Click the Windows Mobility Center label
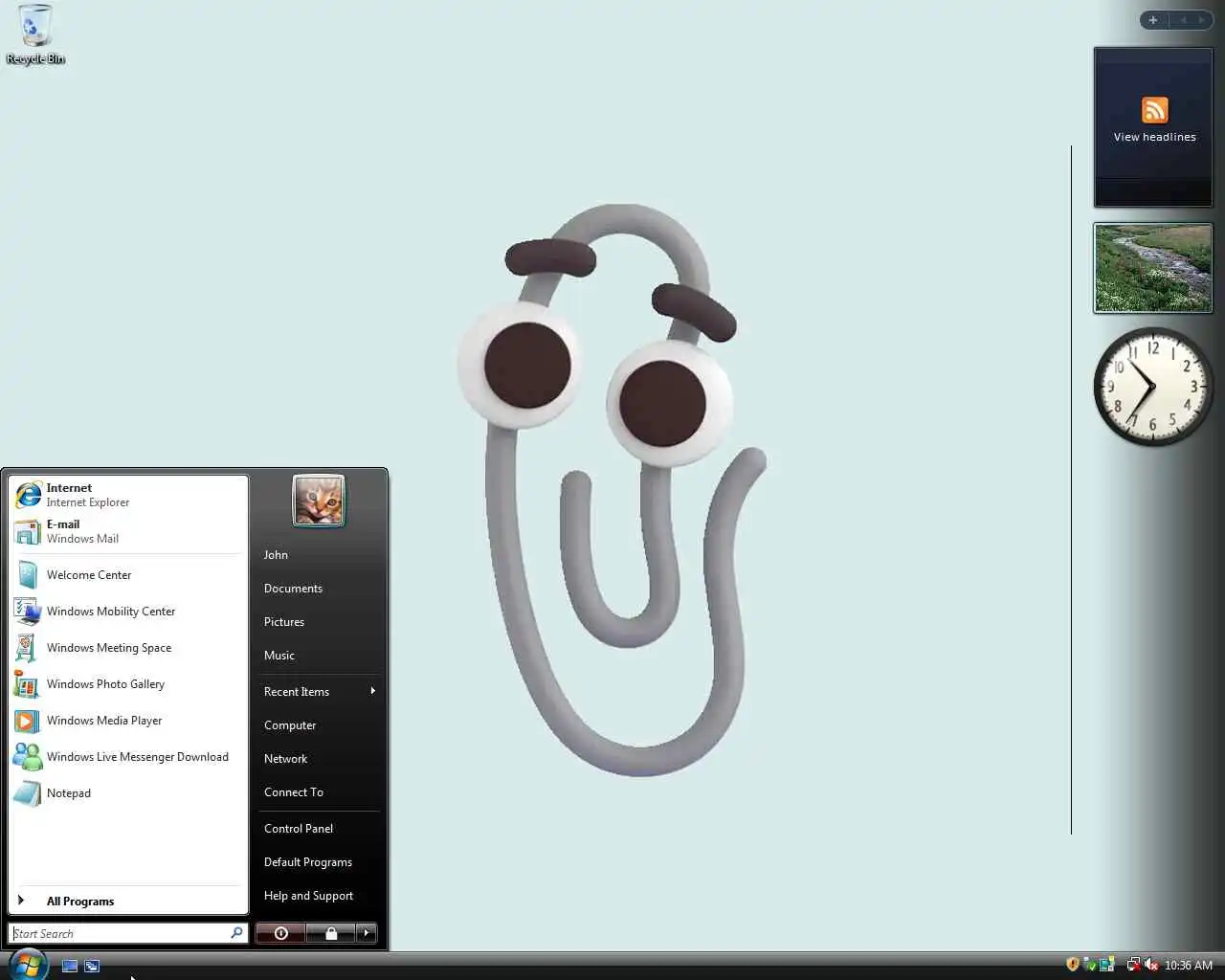This screenshot has height=980, width=1225. point(111,612)
